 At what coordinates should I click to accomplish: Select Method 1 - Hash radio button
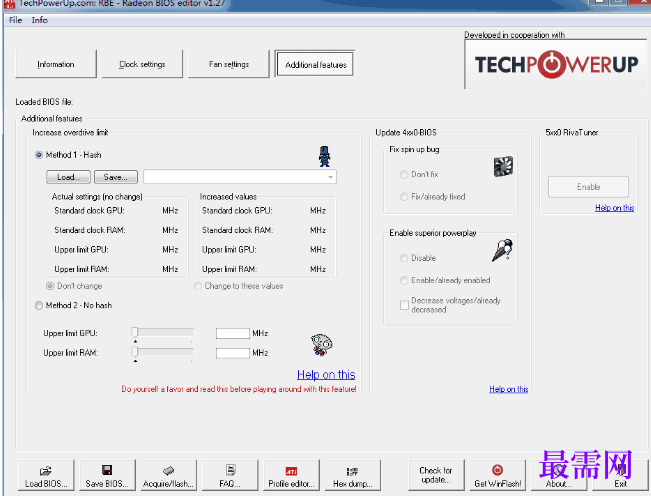(x=39, y=155)
